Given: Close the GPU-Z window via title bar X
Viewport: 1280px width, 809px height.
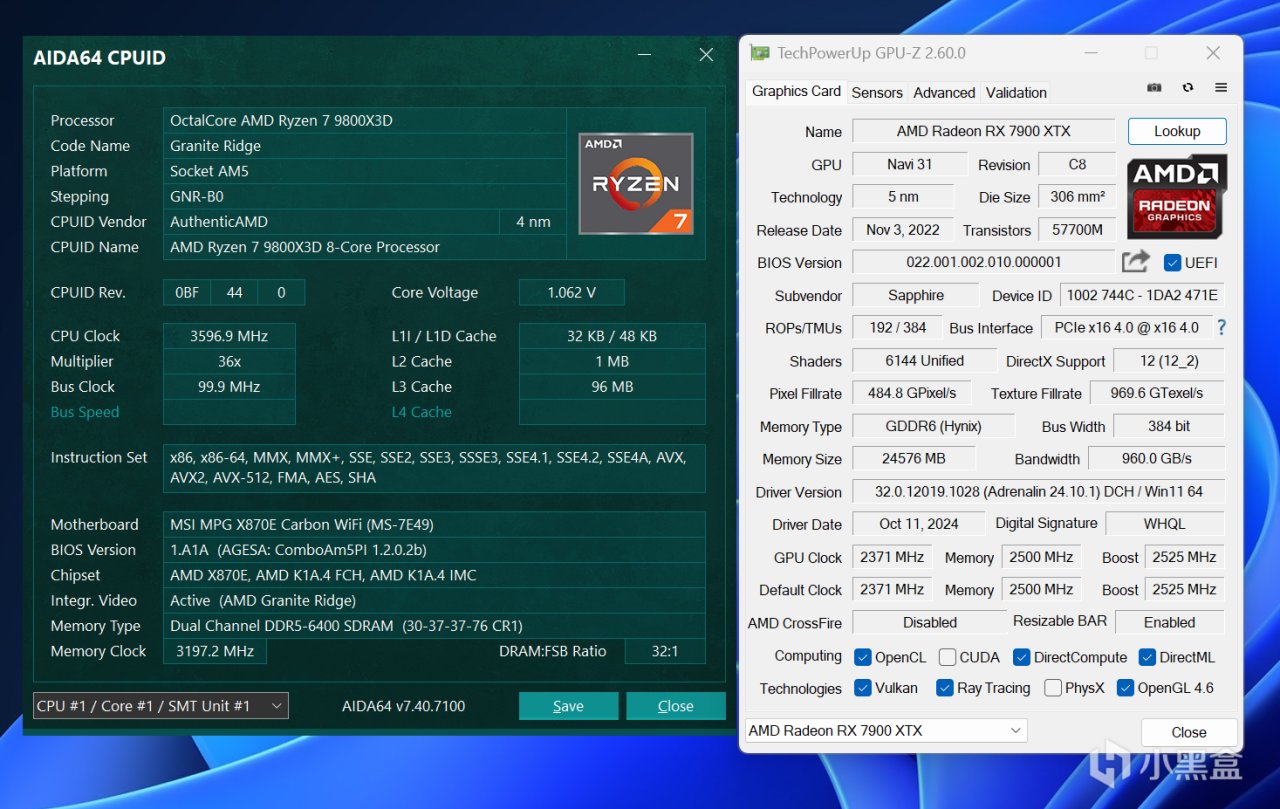Looking at the screenshot, I should tap(1213, 53).
